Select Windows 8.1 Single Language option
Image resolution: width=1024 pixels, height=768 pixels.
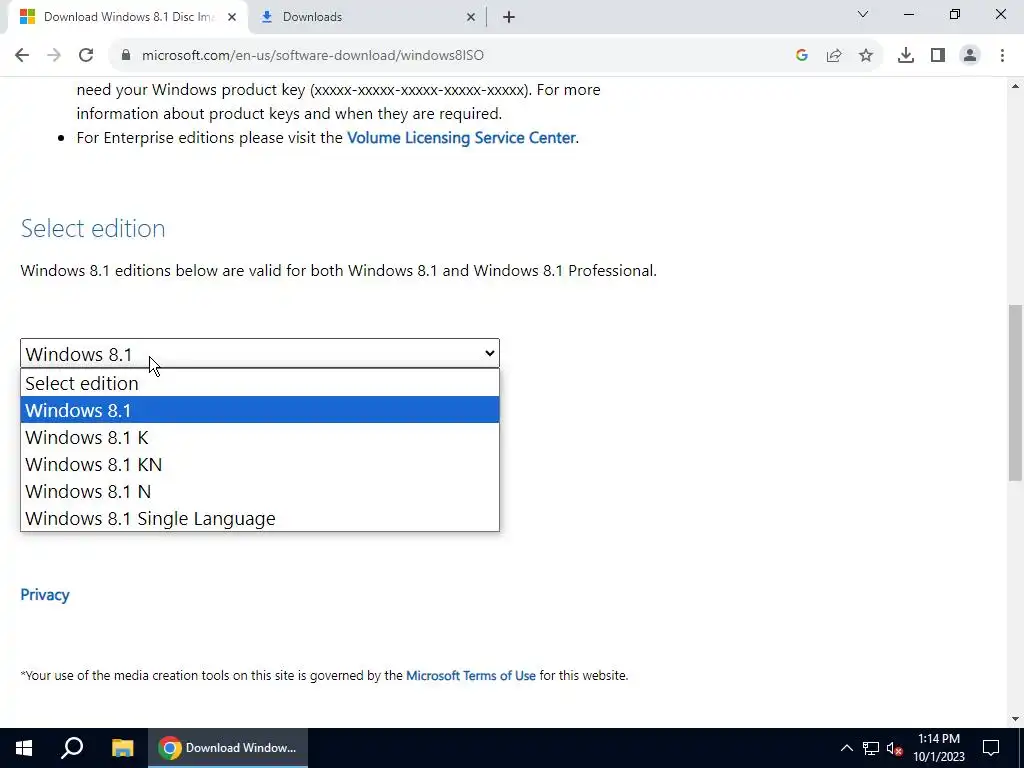coord(260,518)
